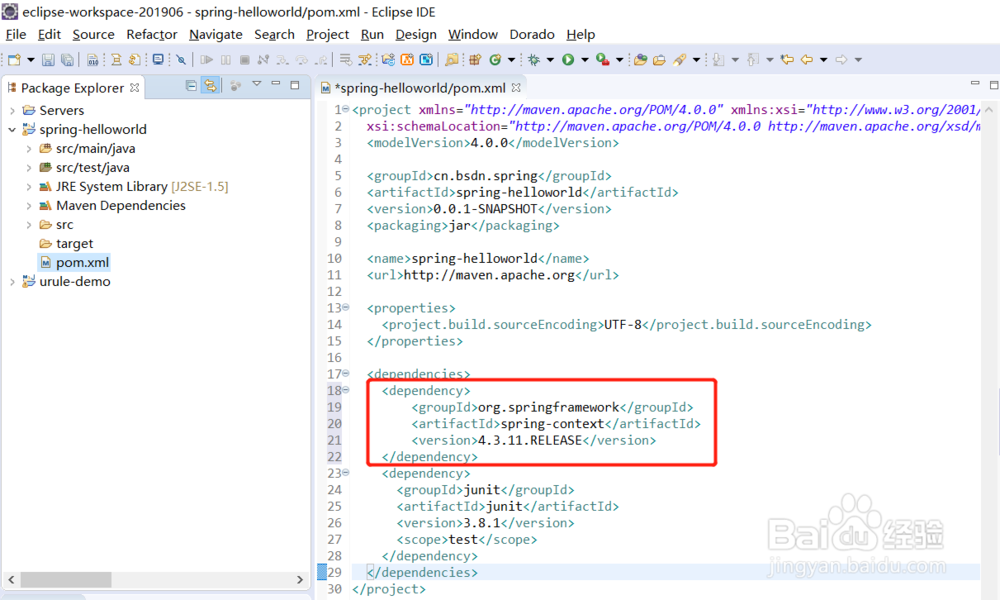Click the Step Return icon
The width and height of the screenshot is (1000, 600).
(321, 60)
